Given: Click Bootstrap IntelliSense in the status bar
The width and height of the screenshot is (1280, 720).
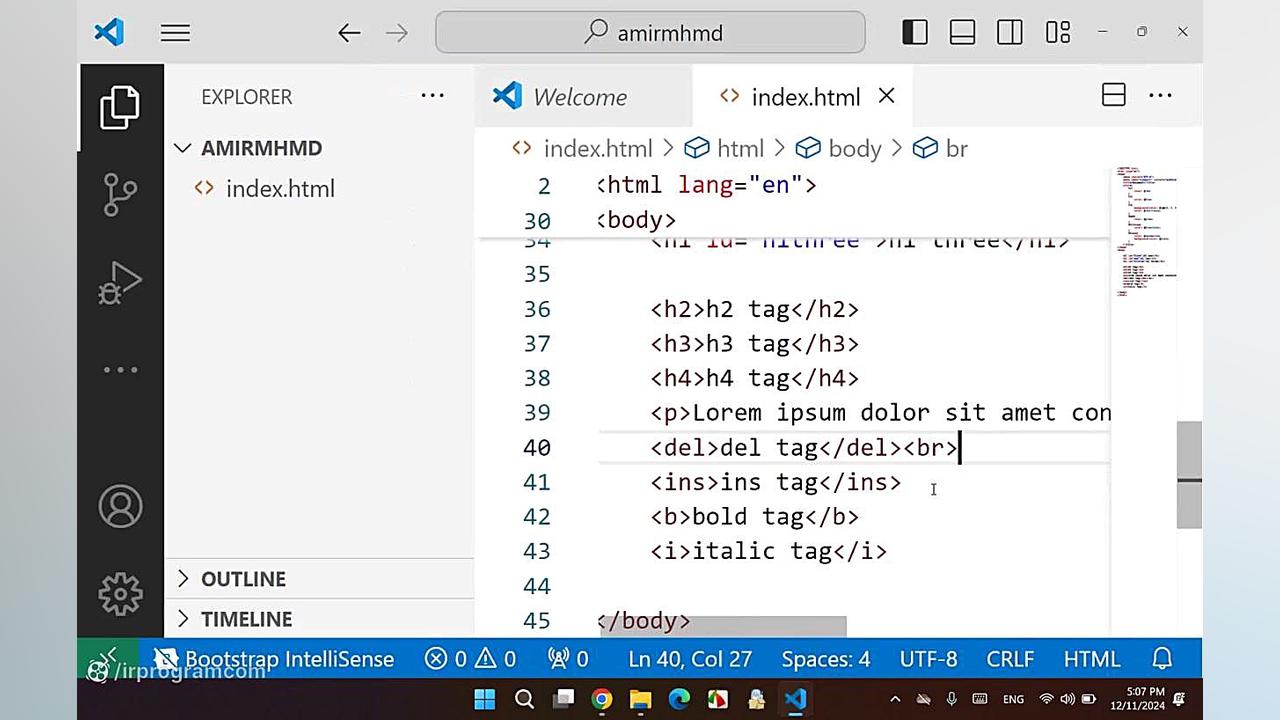Looking at the screenshot, I should [x=276, y=659].
